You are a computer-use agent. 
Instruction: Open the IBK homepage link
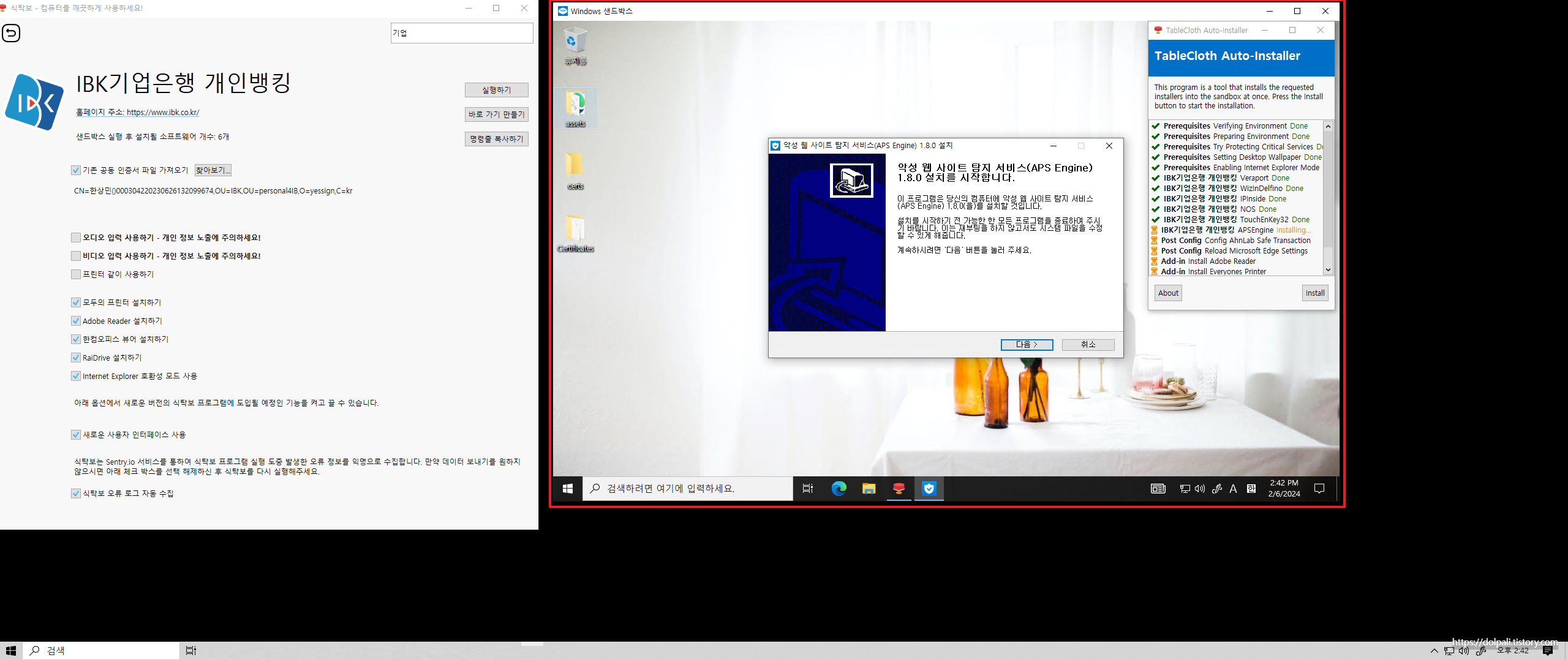(x=137, y=113)
